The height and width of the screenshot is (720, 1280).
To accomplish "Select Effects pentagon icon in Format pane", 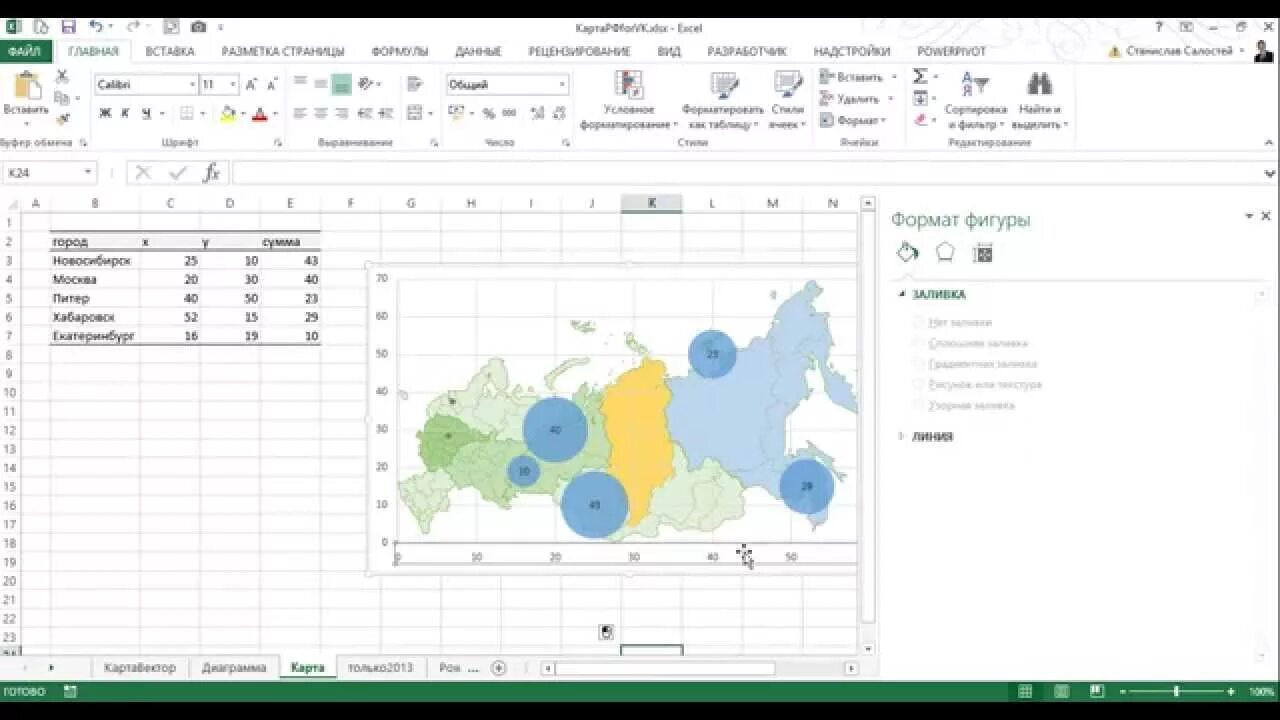I will tap(945, 253).
